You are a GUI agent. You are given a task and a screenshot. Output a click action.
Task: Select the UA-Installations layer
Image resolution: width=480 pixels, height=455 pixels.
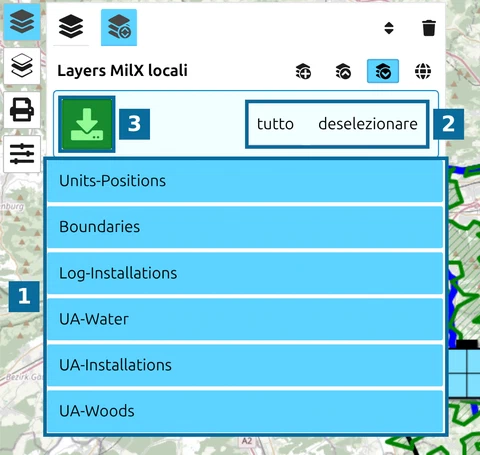click(245, 365)
